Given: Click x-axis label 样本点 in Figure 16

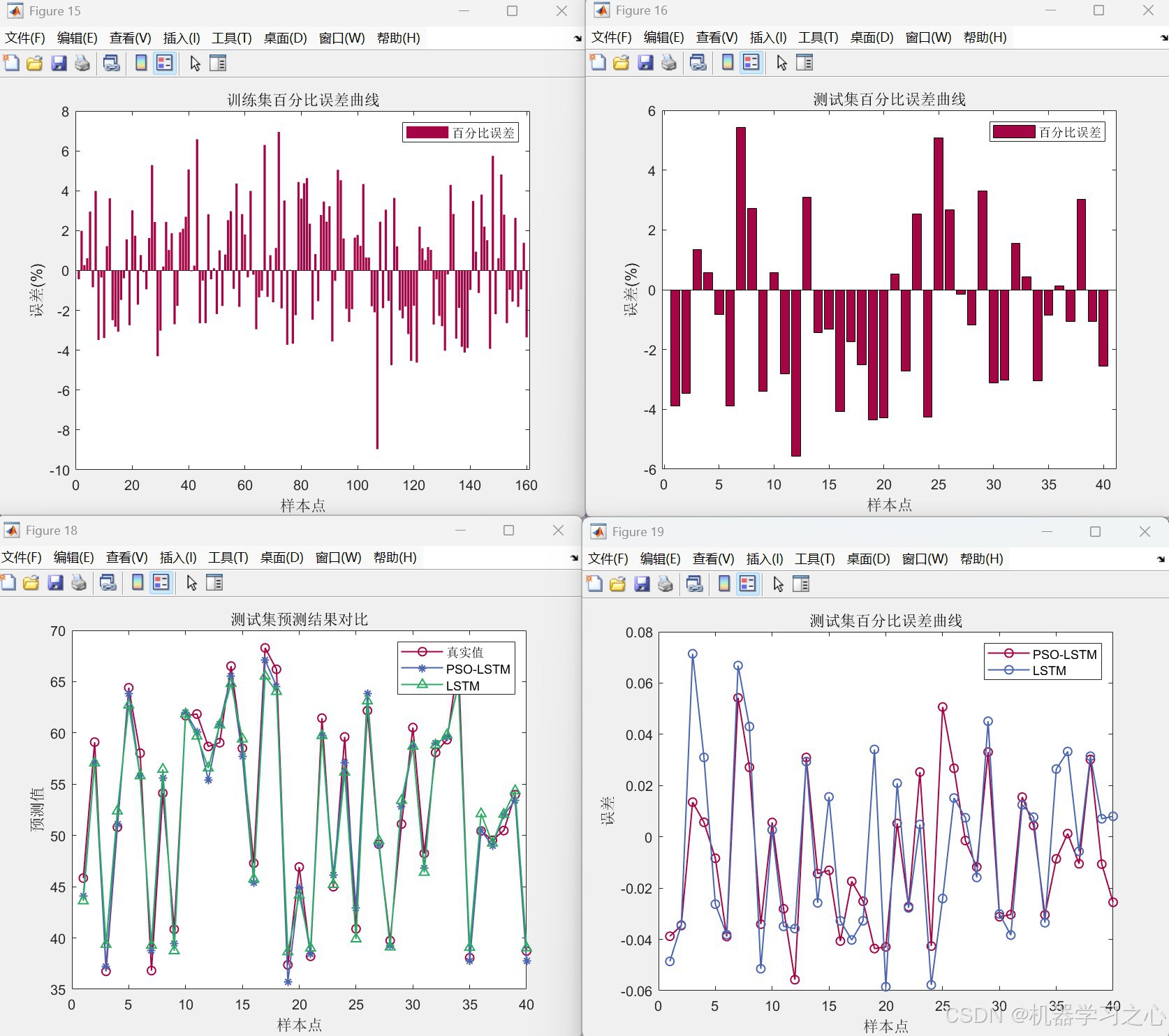Looking at the screenshot, I should click(x=889, y=505).
